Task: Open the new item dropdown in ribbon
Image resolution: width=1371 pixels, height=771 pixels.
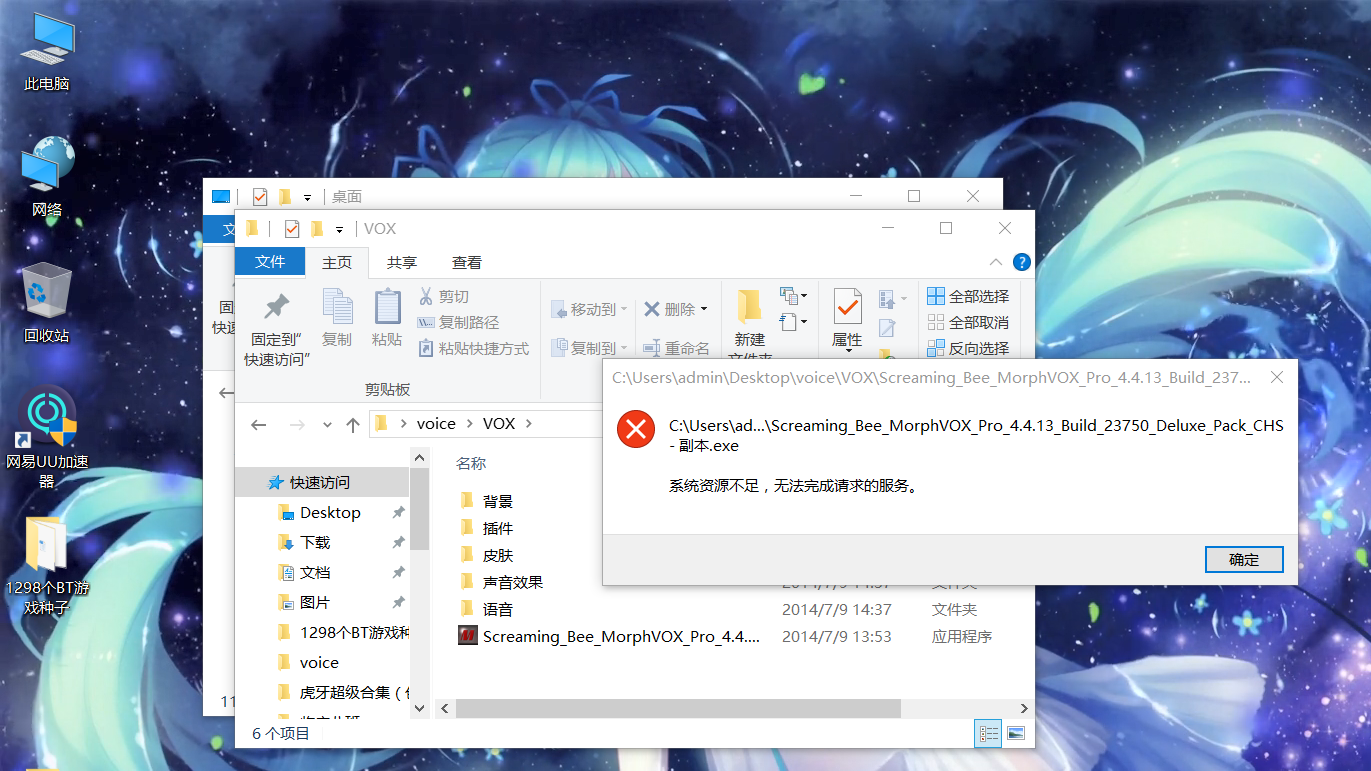Action: point(793,296)
